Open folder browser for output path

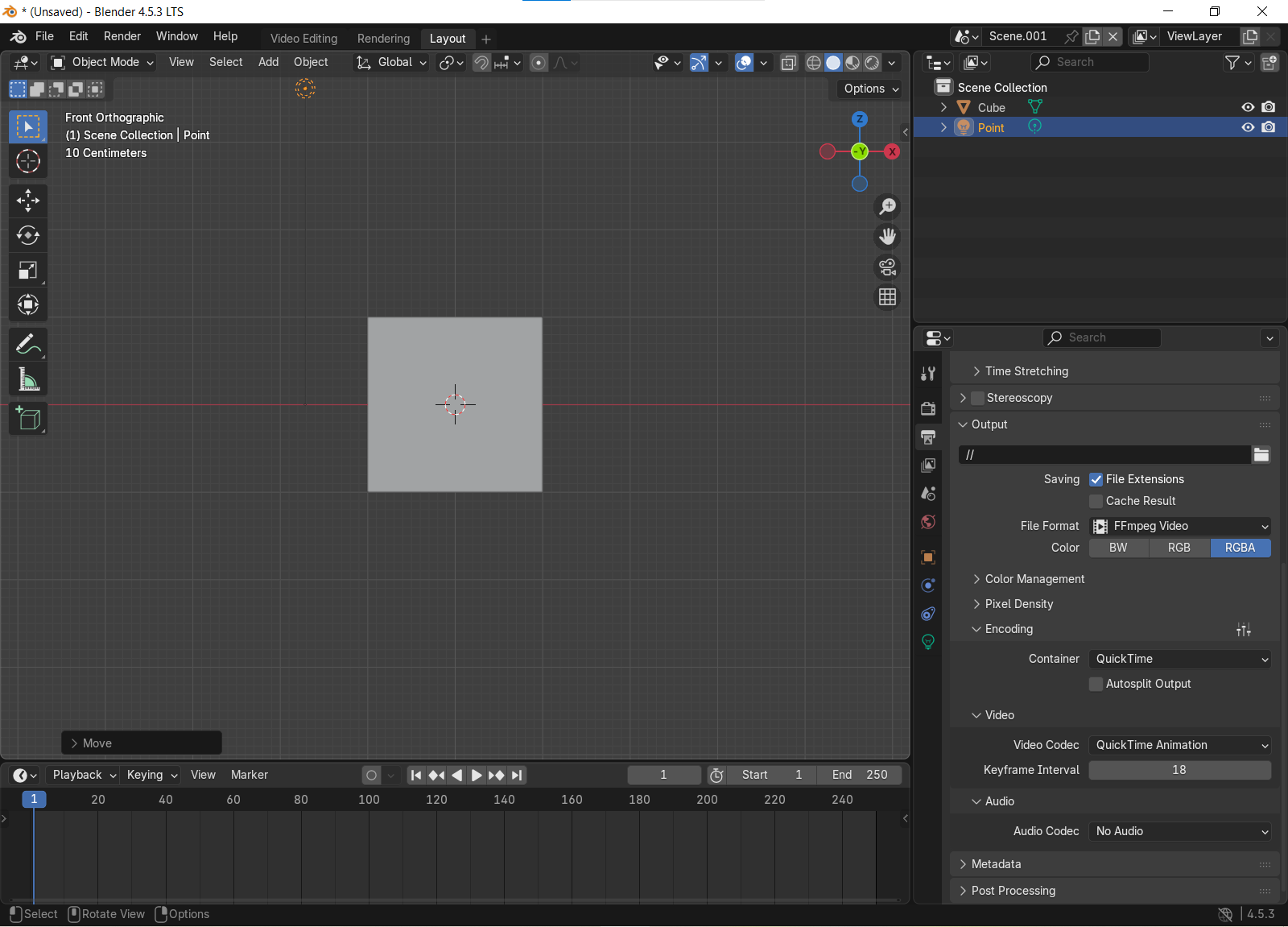(1261, 455)
